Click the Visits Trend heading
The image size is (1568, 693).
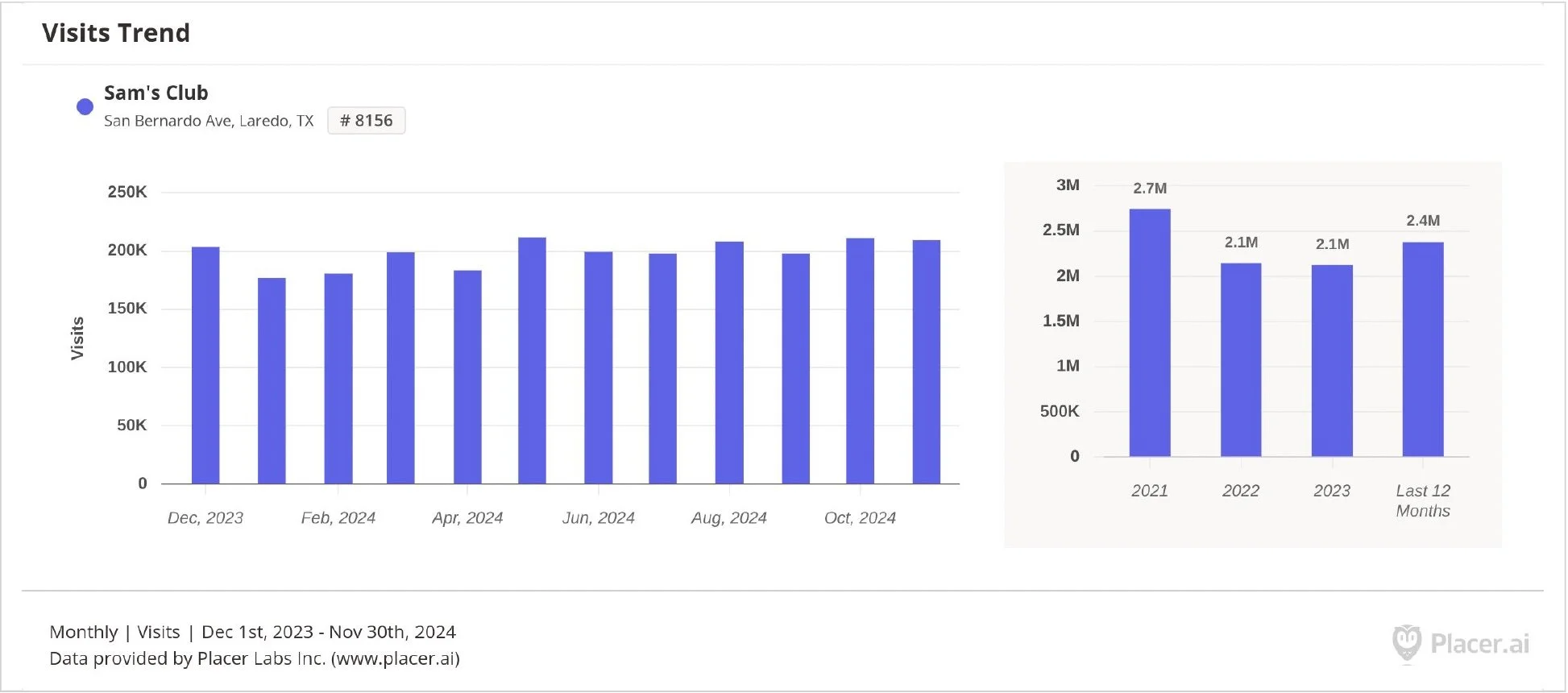[116, 33]
